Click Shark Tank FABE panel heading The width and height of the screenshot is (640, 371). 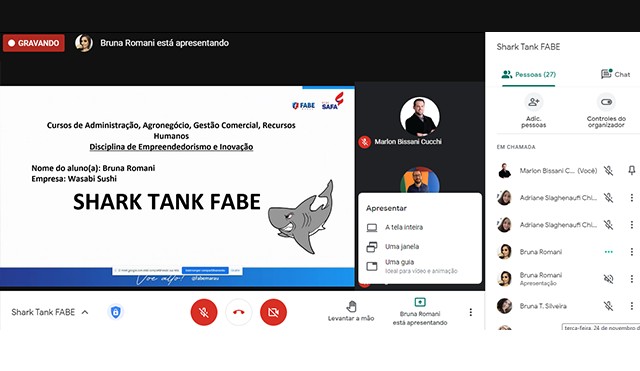point(528,47)
